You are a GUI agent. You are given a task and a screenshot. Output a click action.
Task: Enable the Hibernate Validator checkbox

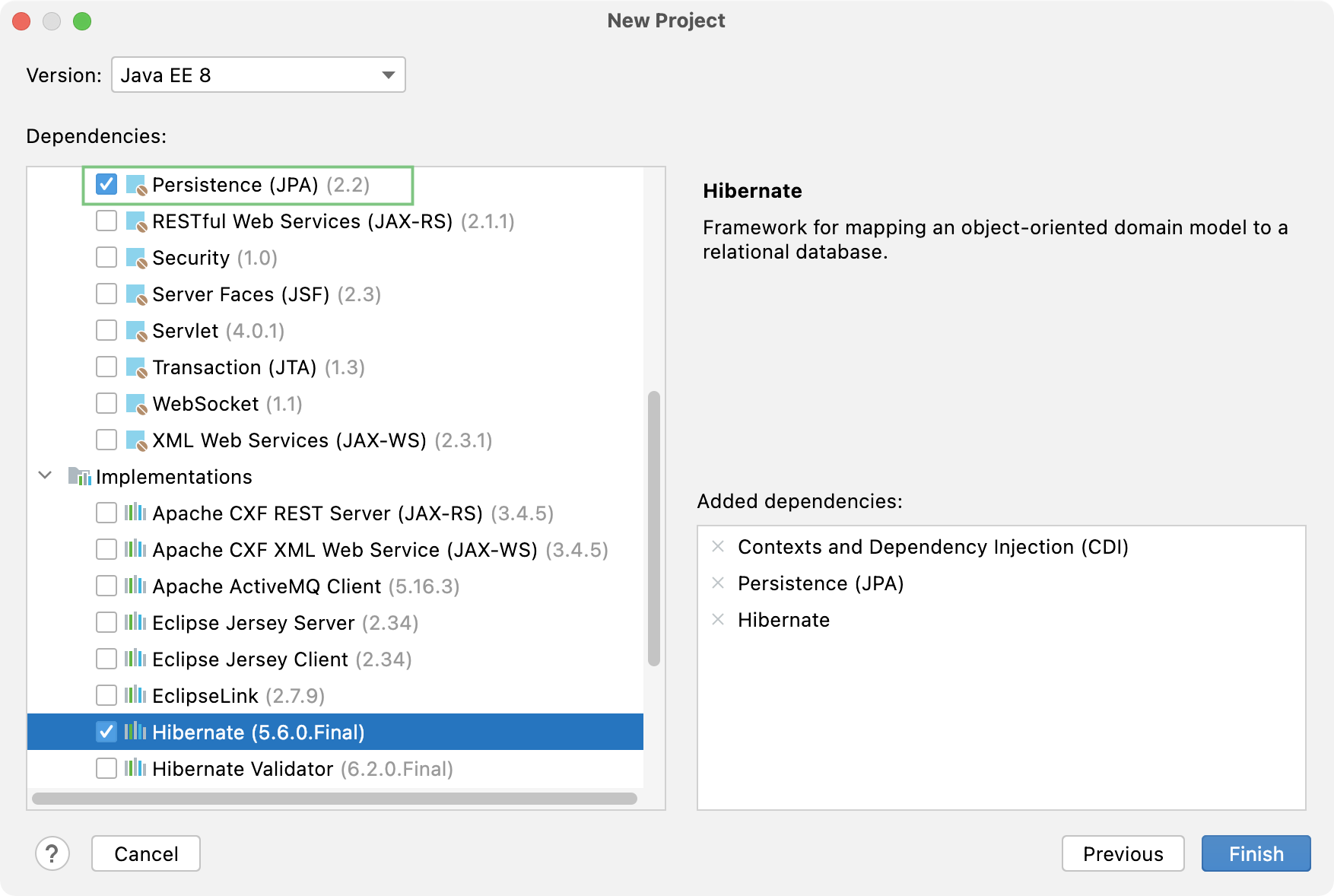tap(106, 768)
